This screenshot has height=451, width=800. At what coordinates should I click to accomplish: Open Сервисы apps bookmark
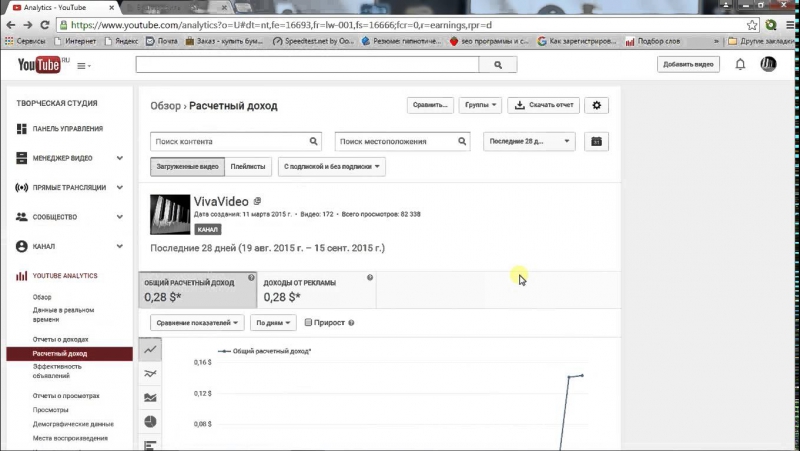(25, 41)
